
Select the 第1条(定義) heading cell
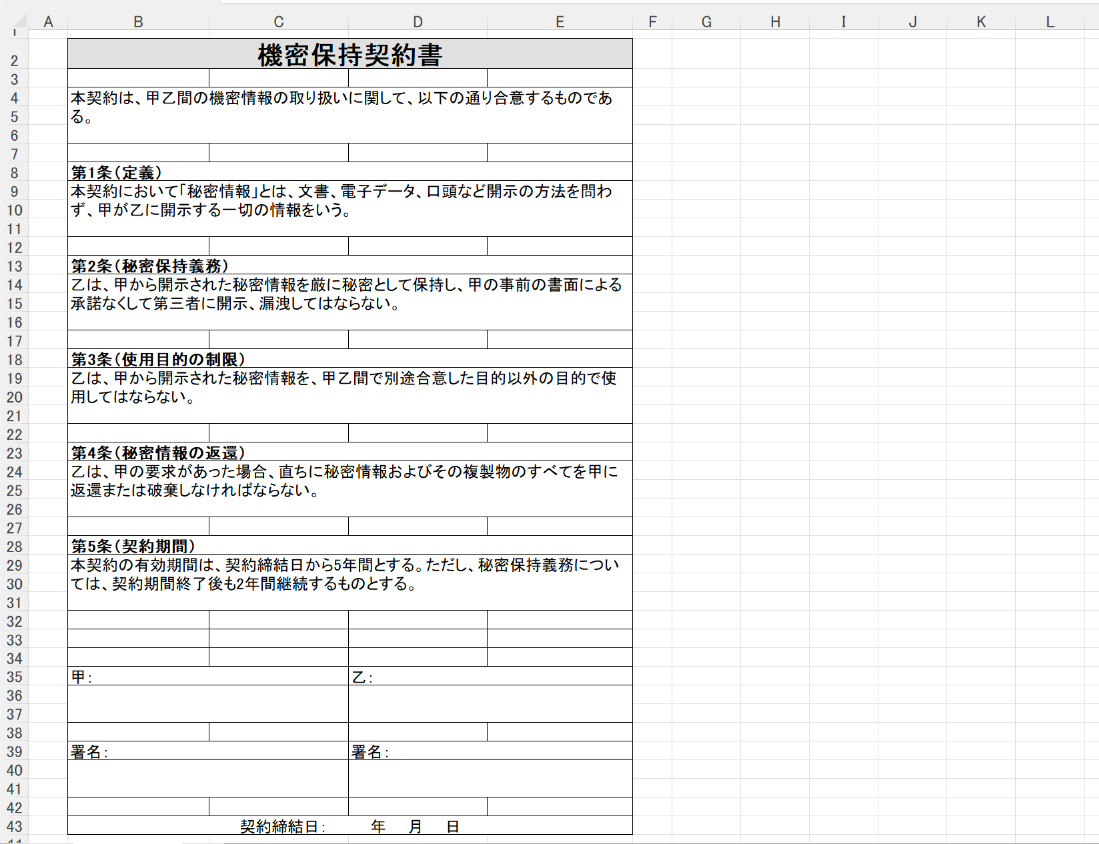pos(350,172)
